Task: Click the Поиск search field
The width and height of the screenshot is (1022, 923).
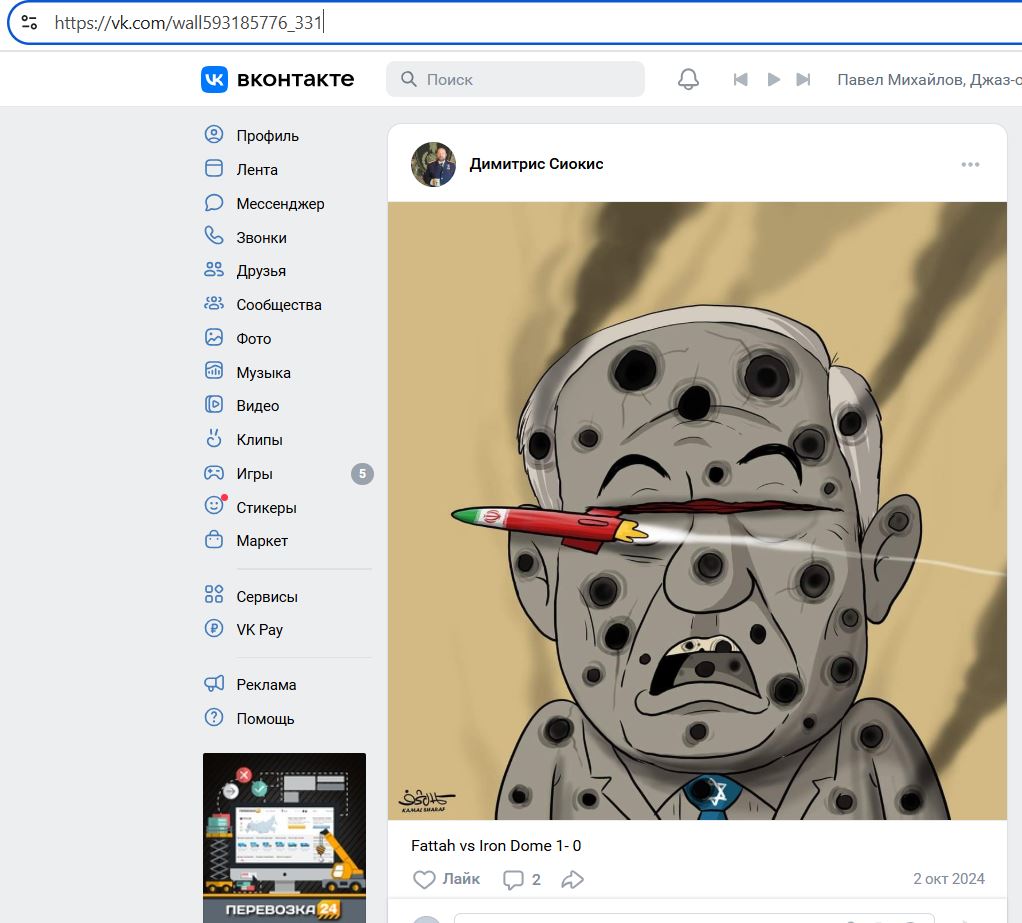Action: tap(515, 80)
